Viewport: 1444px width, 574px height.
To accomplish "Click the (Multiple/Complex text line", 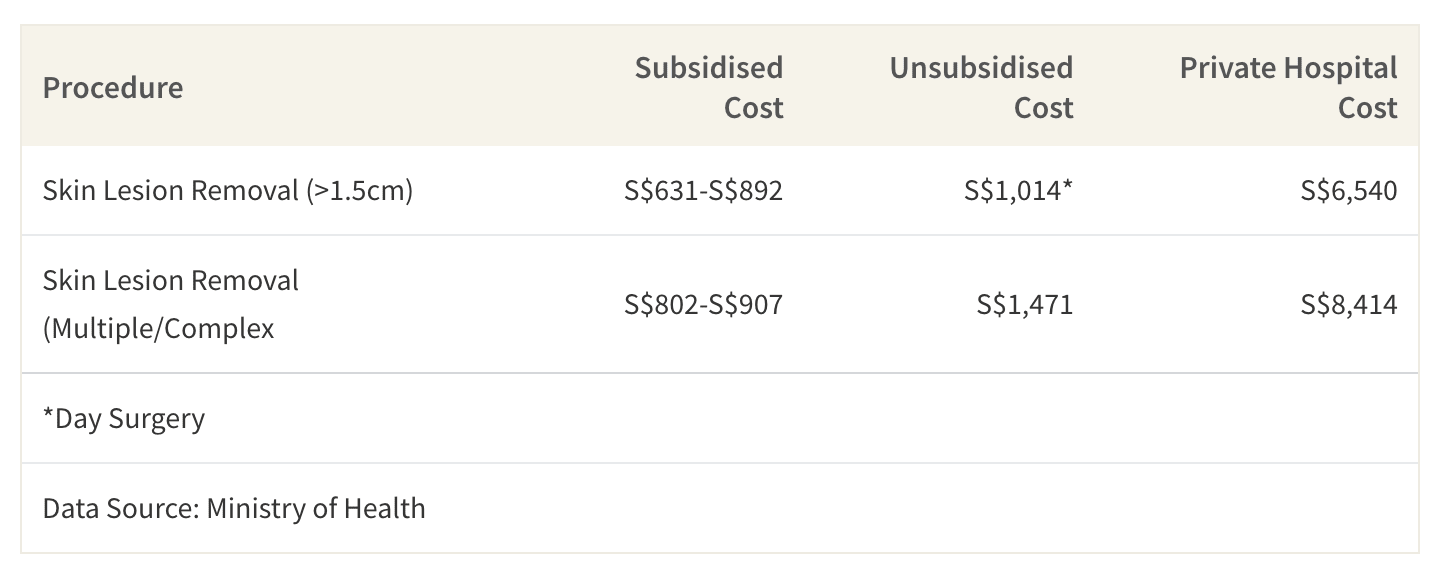I will click(159, 328).
